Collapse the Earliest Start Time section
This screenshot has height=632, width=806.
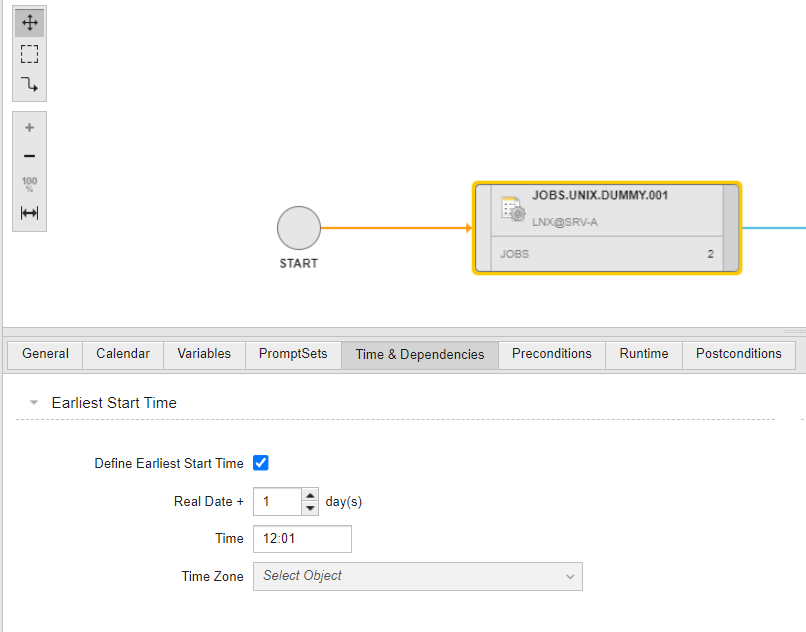(33, 402)
